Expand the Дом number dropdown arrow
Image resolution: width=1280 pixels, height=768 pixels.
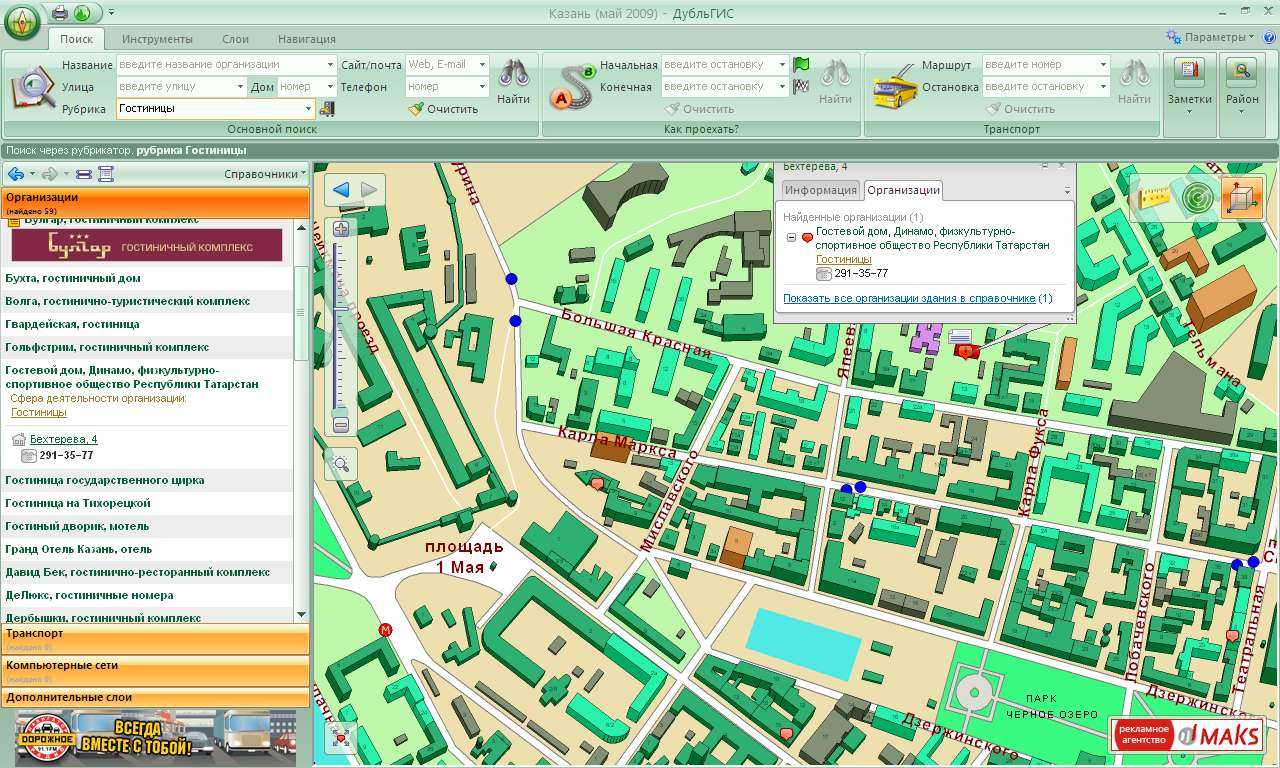[x=330, y=87]
